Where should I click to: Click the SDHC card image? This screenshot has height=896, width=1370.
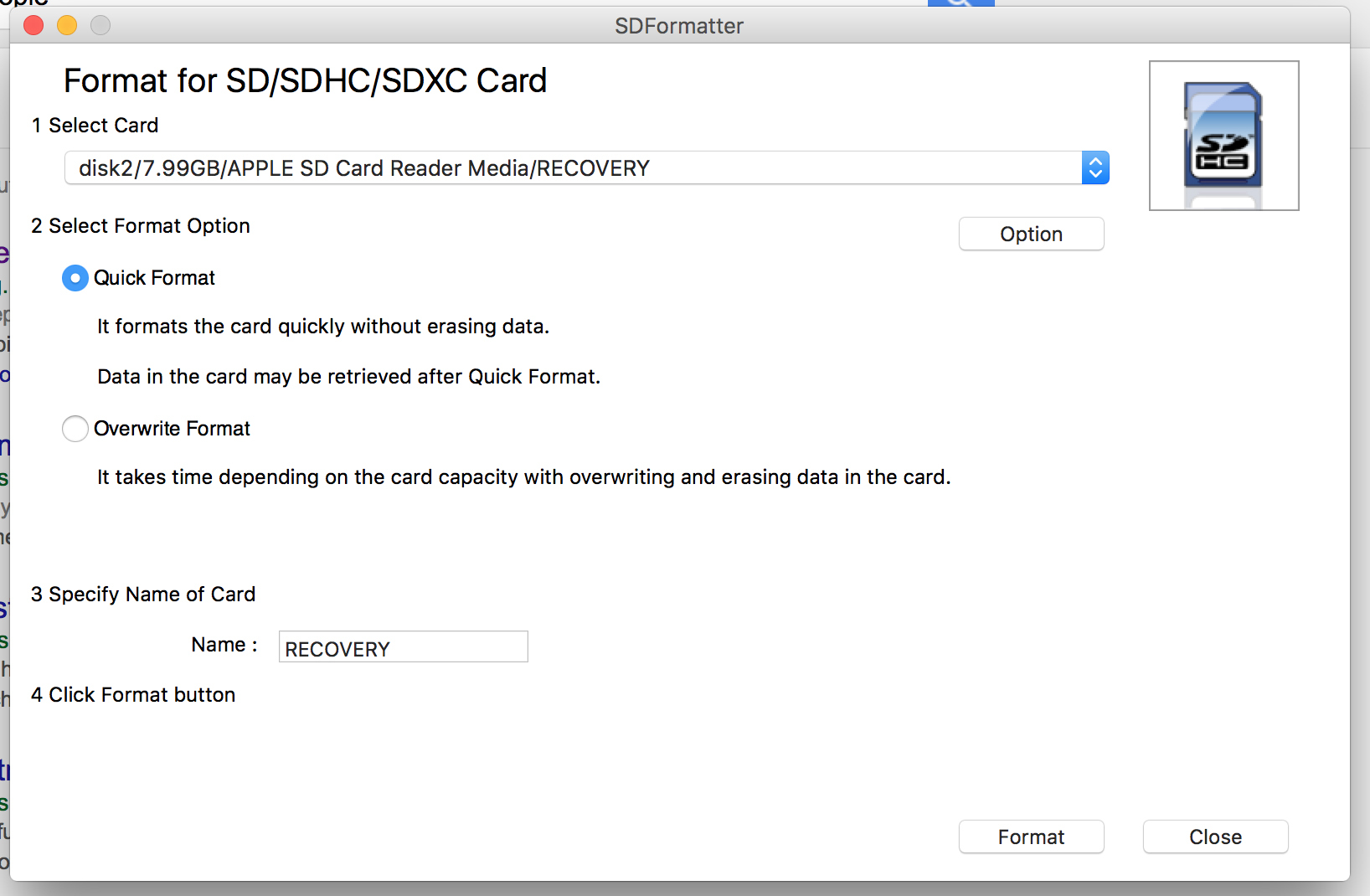pos(1223,136)
